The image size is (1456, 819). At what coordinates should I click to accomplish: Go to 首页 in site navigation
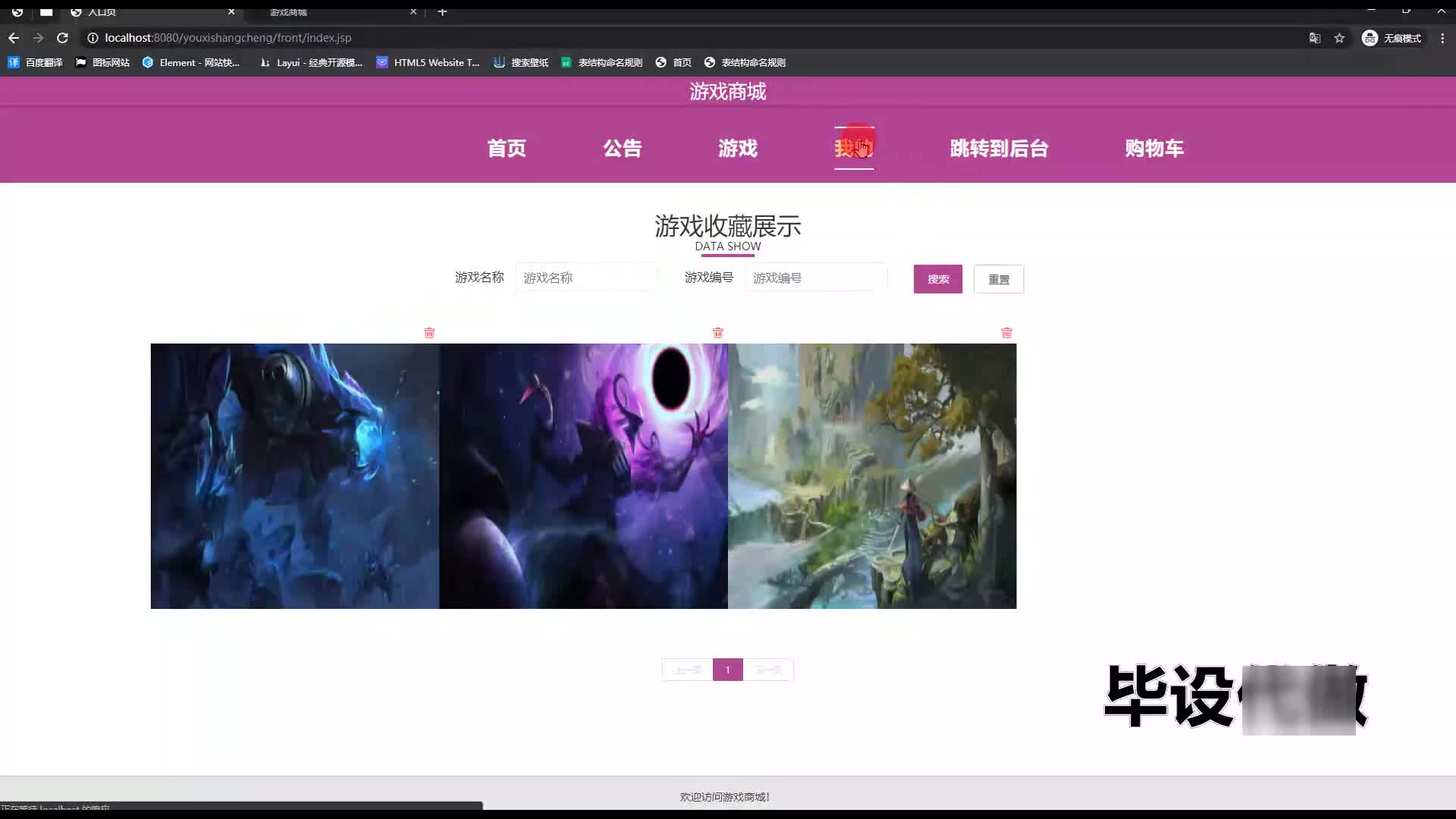(507, 148)
